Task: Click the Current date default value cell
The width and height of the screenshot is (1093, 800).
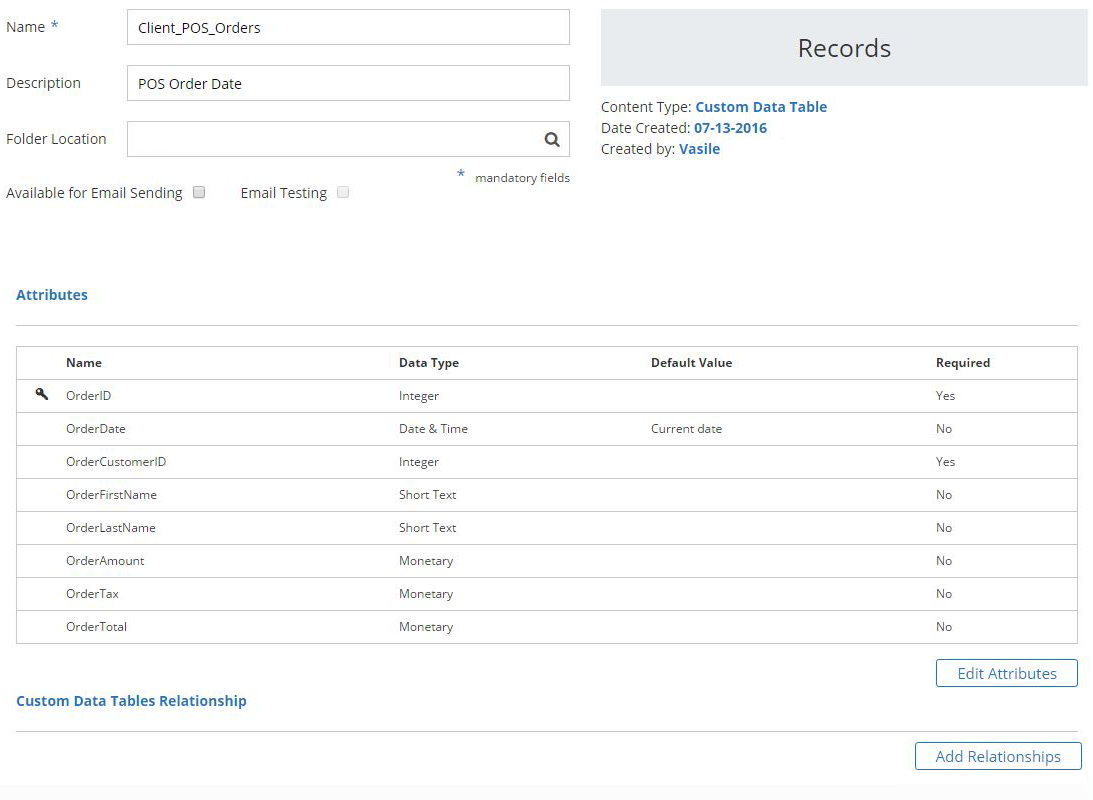Action: [x=687, y=429]
